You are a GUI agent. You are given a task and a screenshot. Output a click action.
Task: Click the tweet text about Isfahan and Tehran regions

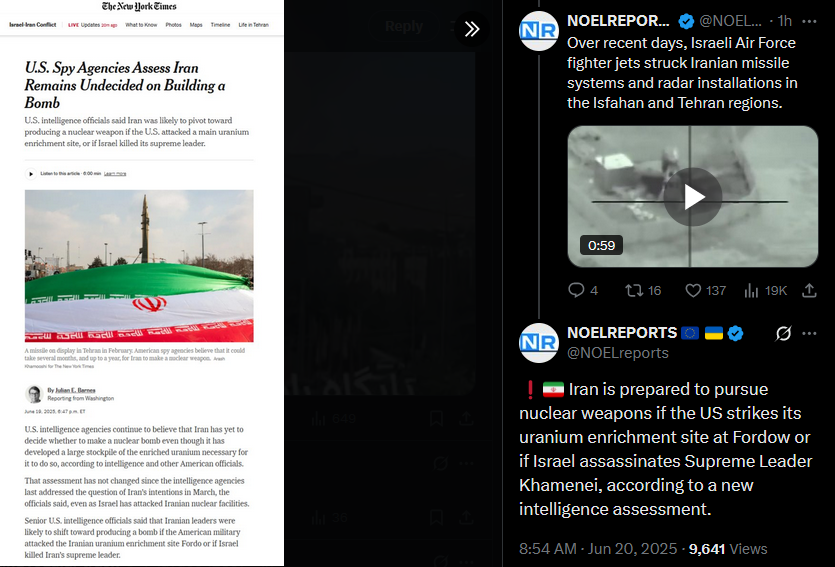coord(682,72)
